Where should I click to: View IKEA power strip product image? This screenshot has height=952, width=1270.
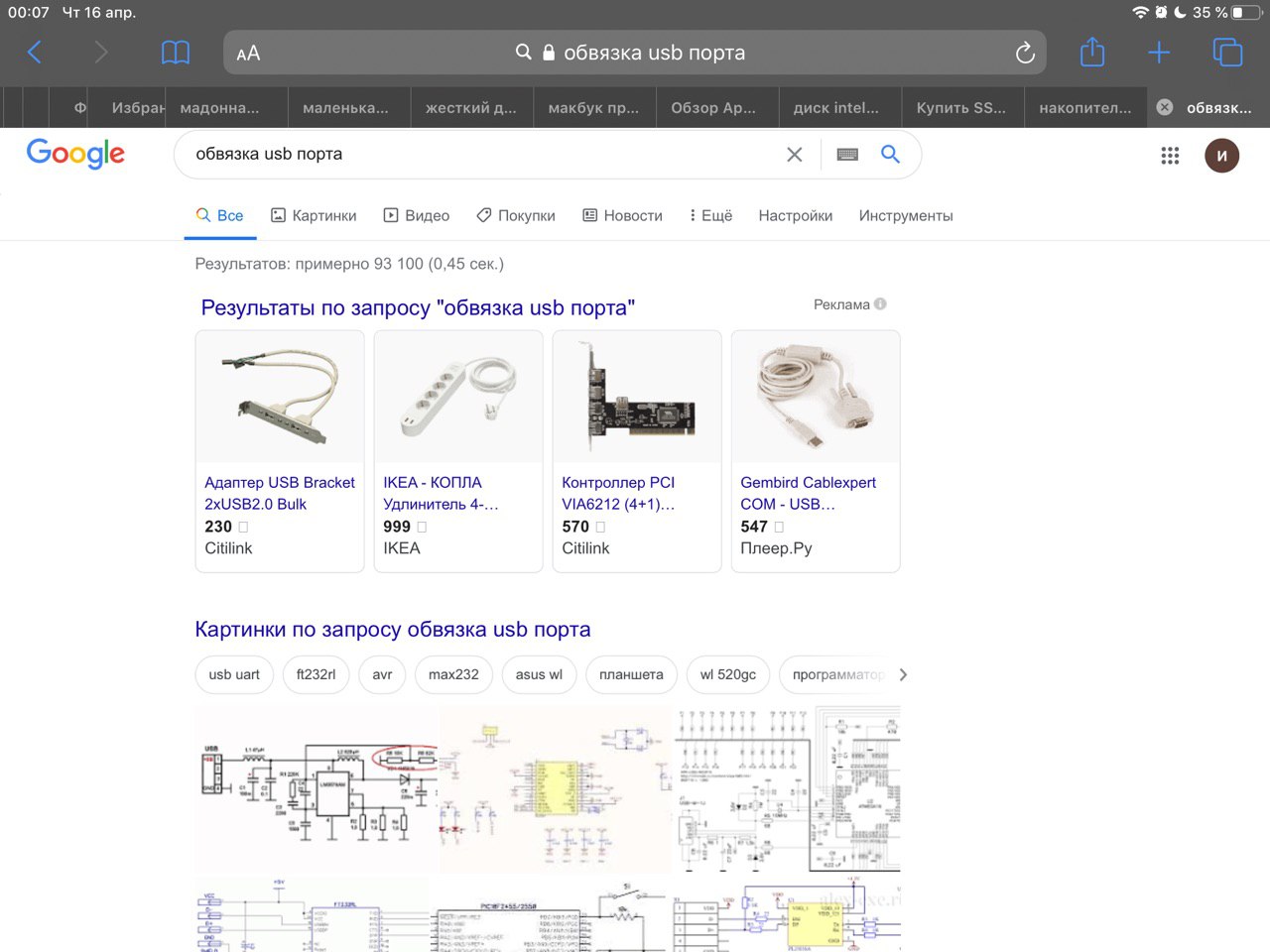tap(458, 398)
